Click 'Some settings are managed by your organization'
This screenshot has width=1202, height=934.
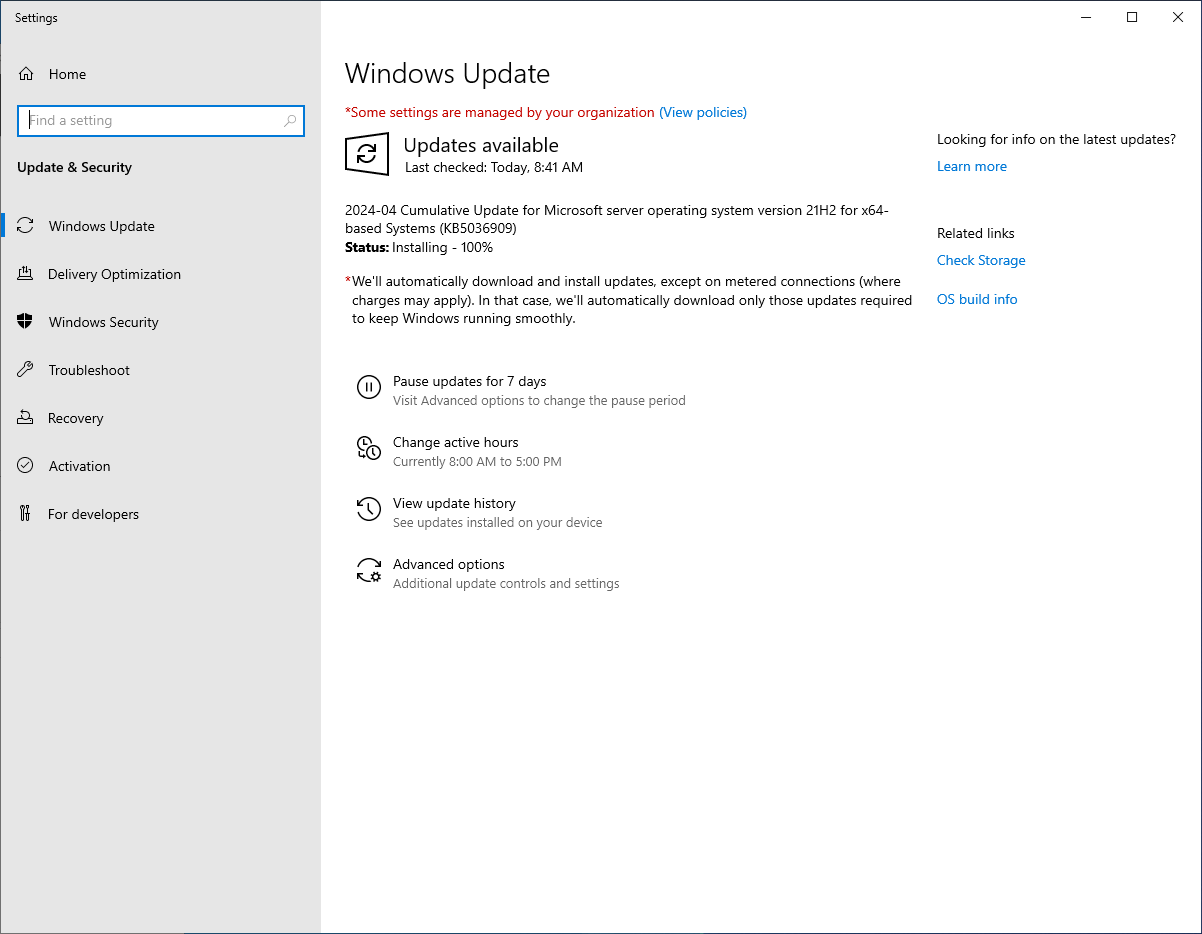tap(500, 112)
